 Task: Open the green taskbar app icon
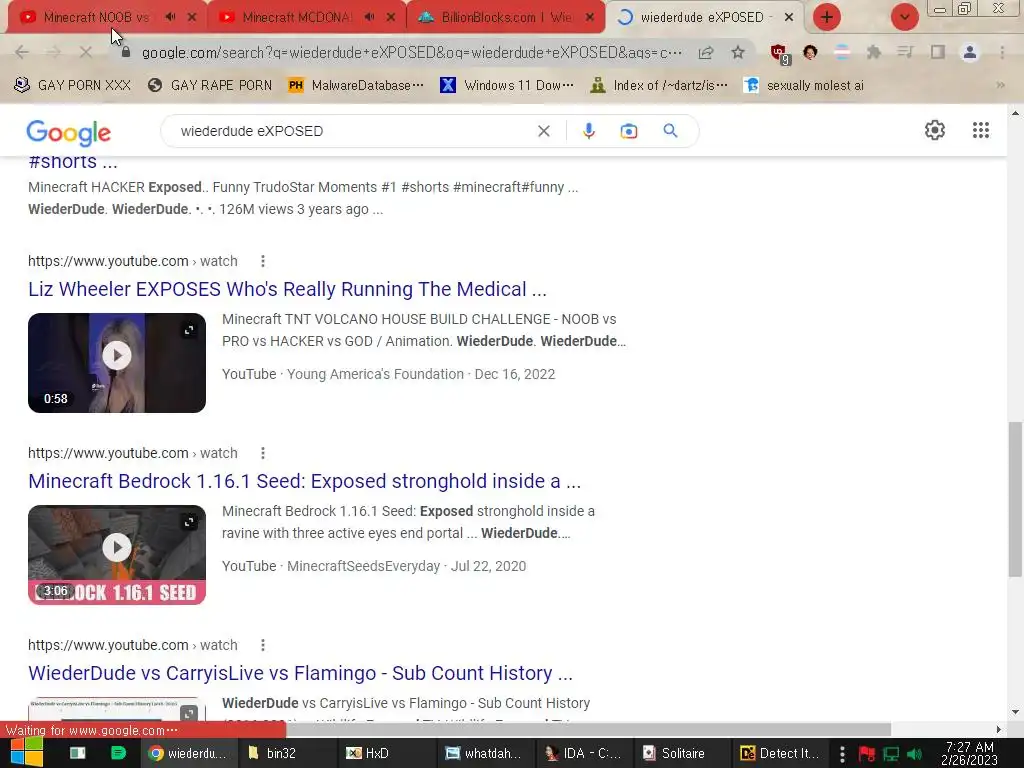118,753
